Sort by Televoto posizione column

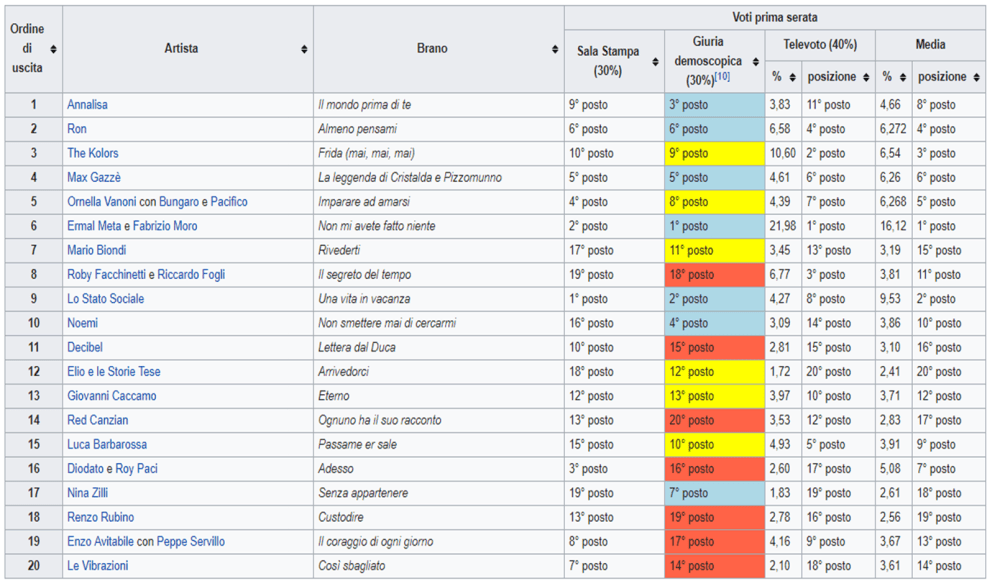point(866,77)
